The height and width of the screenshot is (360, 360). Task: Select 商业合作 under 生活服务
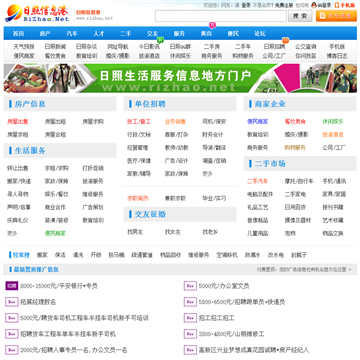55,207
